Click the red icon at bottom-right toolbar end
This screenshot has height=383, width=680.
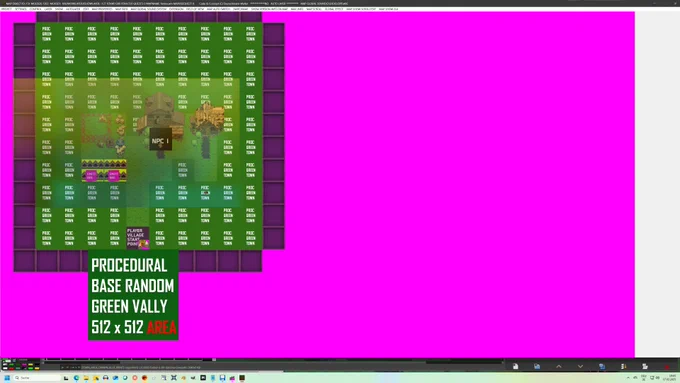tap(667, 367)
